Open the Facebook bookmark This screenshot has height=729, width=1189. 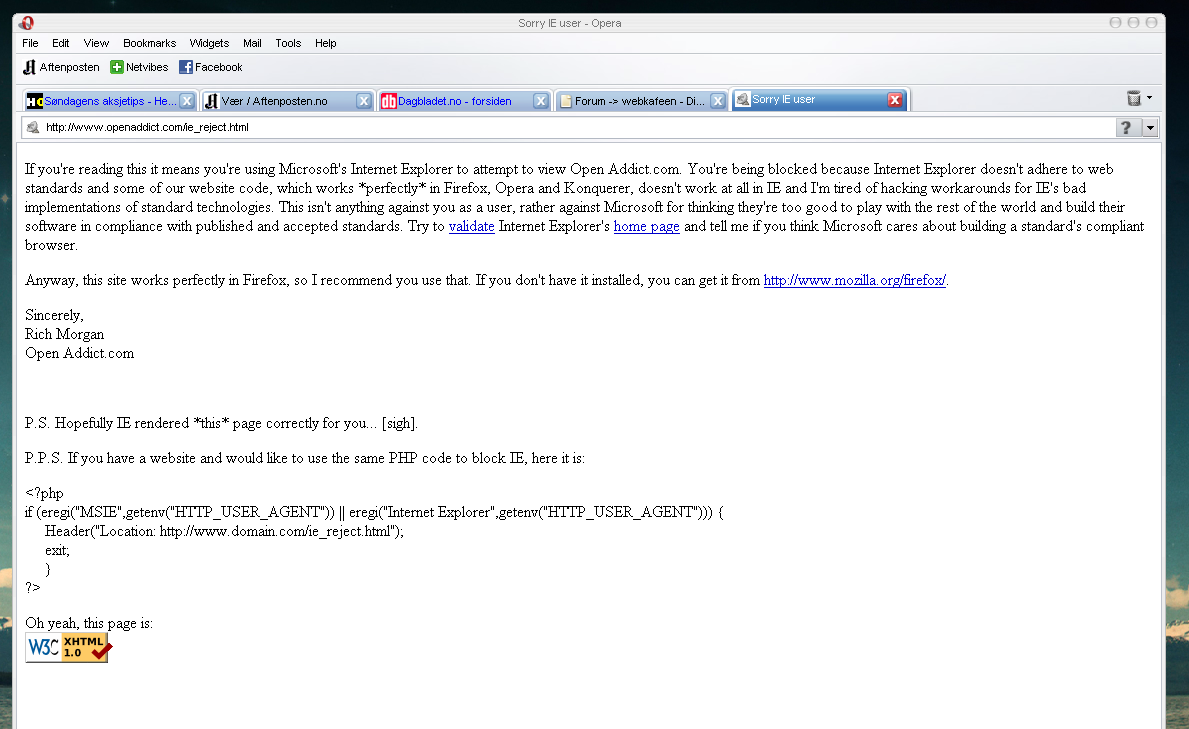click(210, 68)
